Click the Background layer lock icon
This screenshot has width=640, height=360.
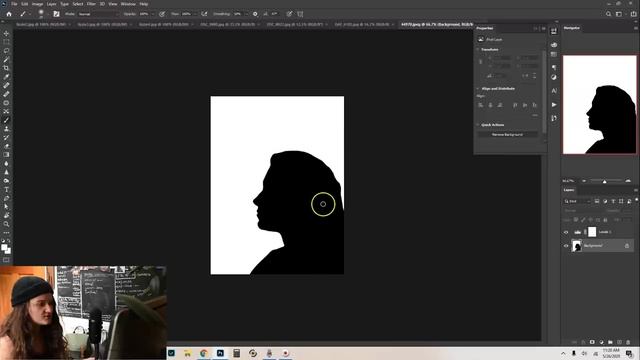[x=627, y=246]
